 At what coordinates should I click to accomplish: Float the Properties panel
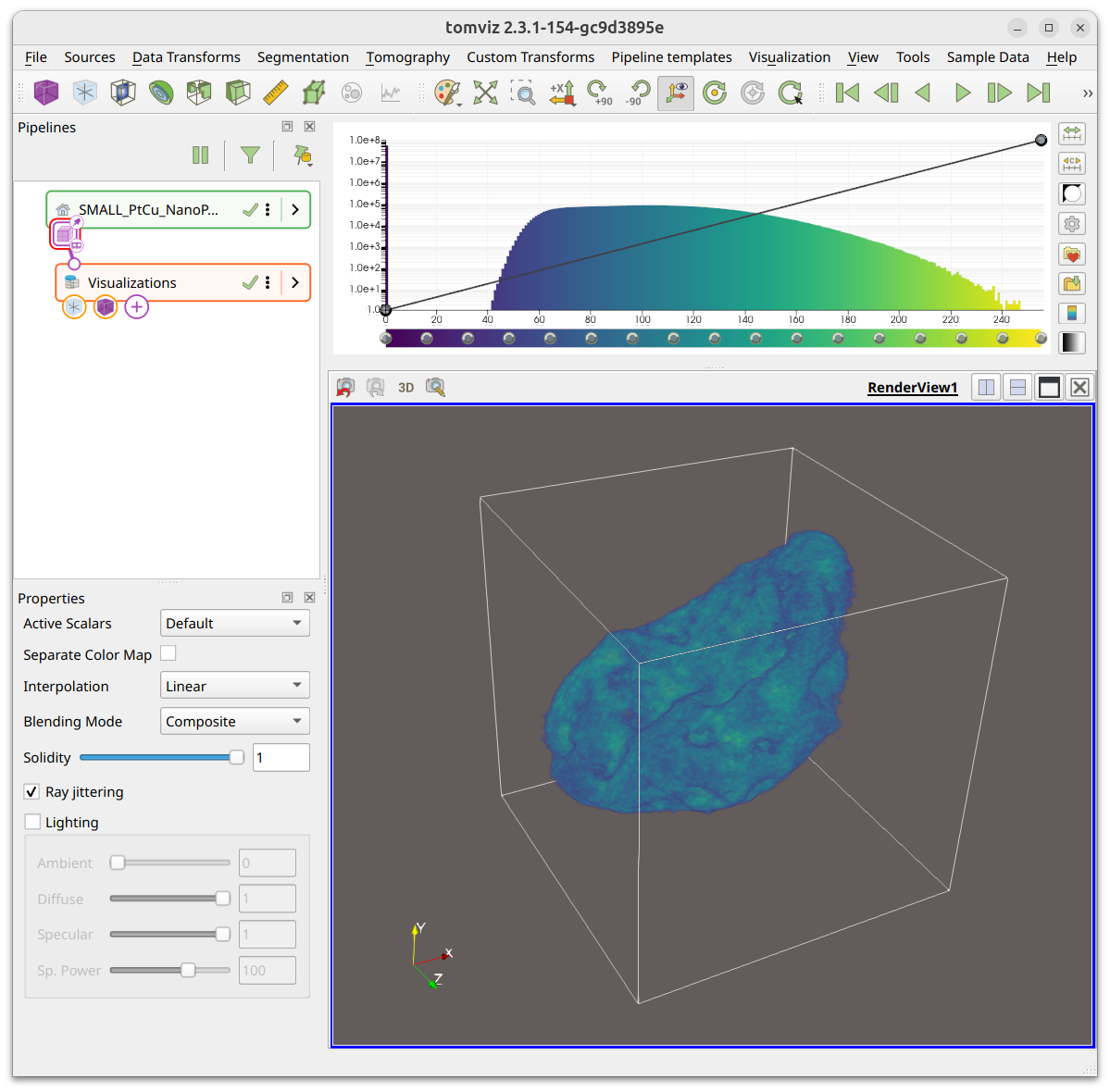coord(287,597)
